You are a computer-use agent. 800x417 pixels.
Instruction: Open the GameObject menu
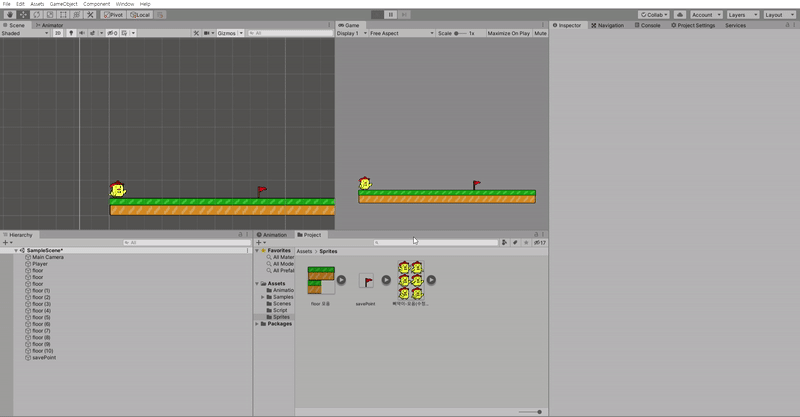63,4
